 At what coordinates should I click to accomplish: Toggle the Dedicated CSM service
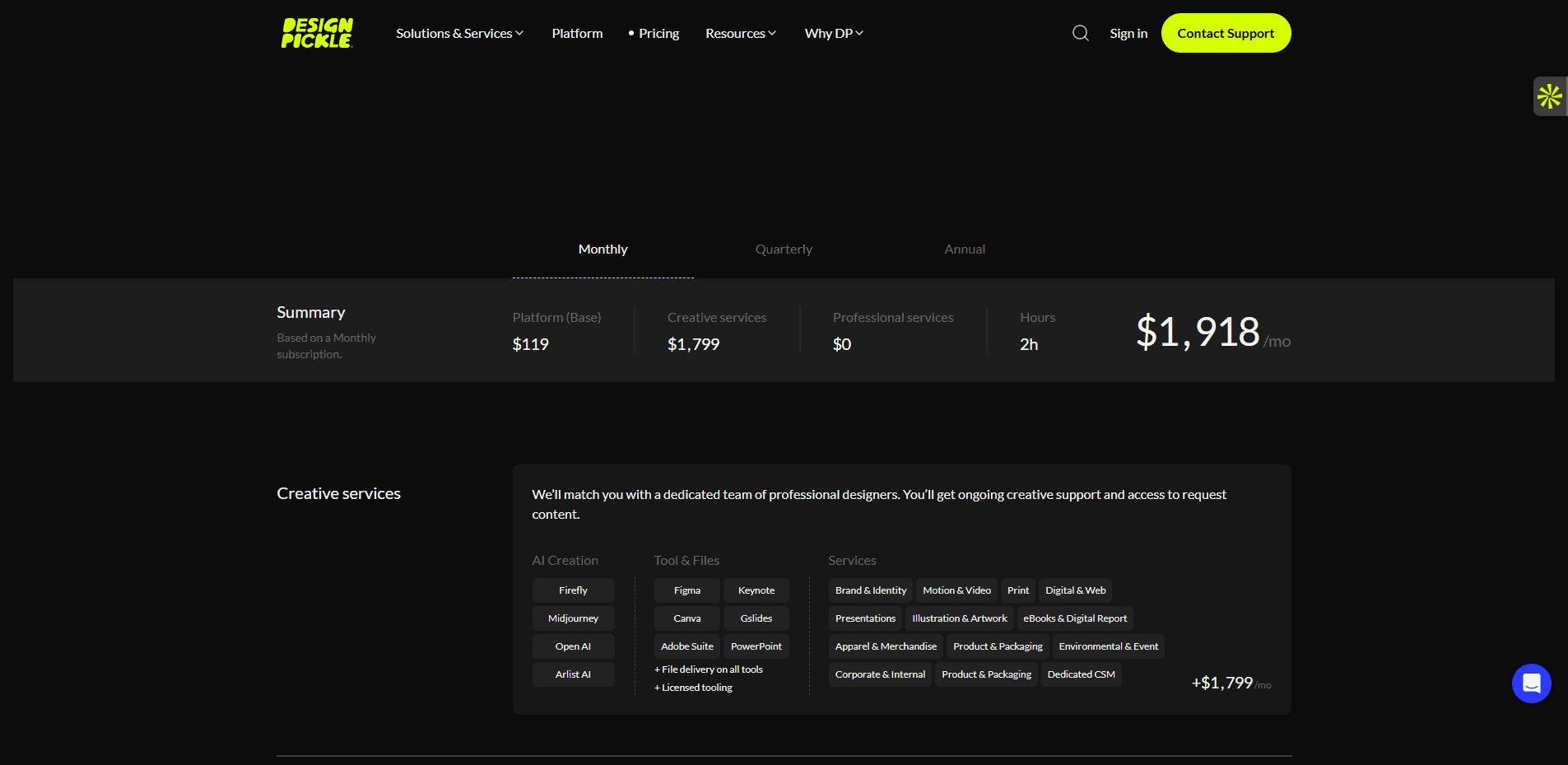(x=1081, y=674)
